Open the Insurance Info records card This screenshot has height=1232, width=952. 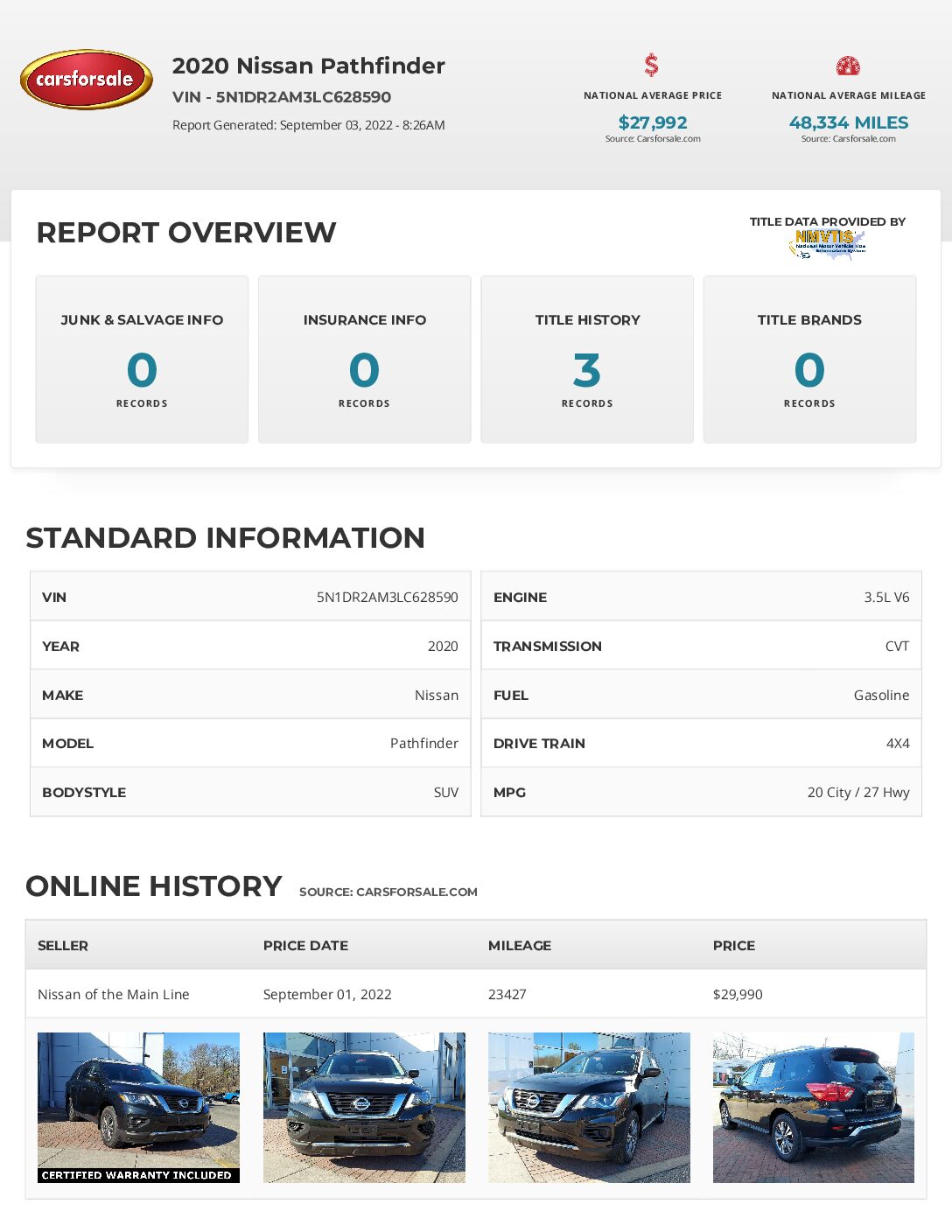(x=365, y=360)
